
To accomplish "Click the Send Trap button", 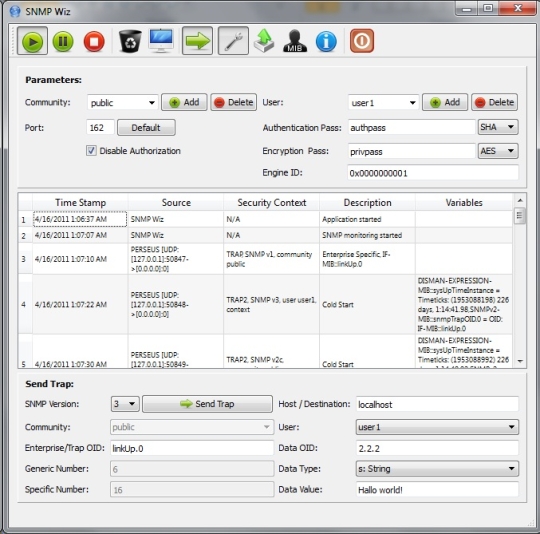I will tap(207, 404).
